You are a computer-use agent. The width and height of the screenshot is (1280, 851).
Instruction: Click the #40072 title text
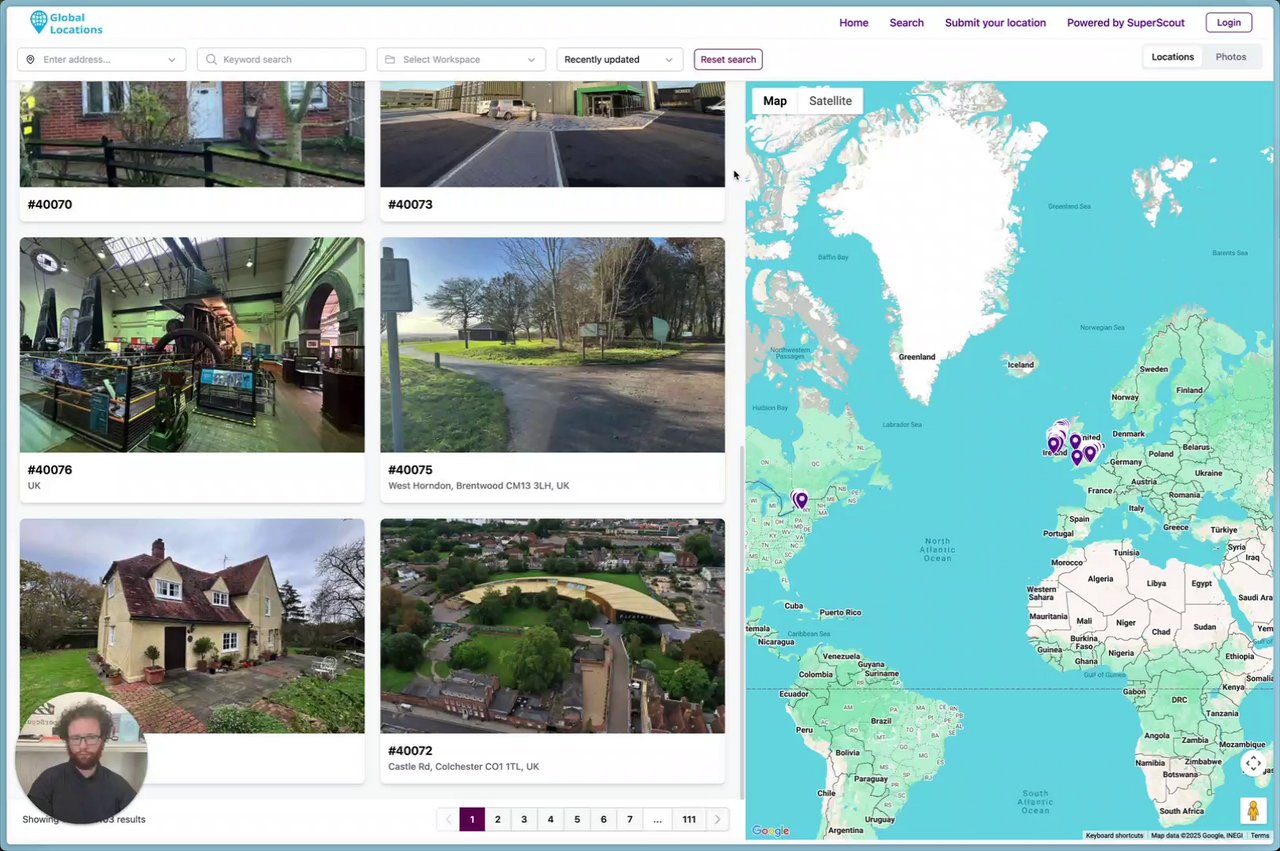410,751
